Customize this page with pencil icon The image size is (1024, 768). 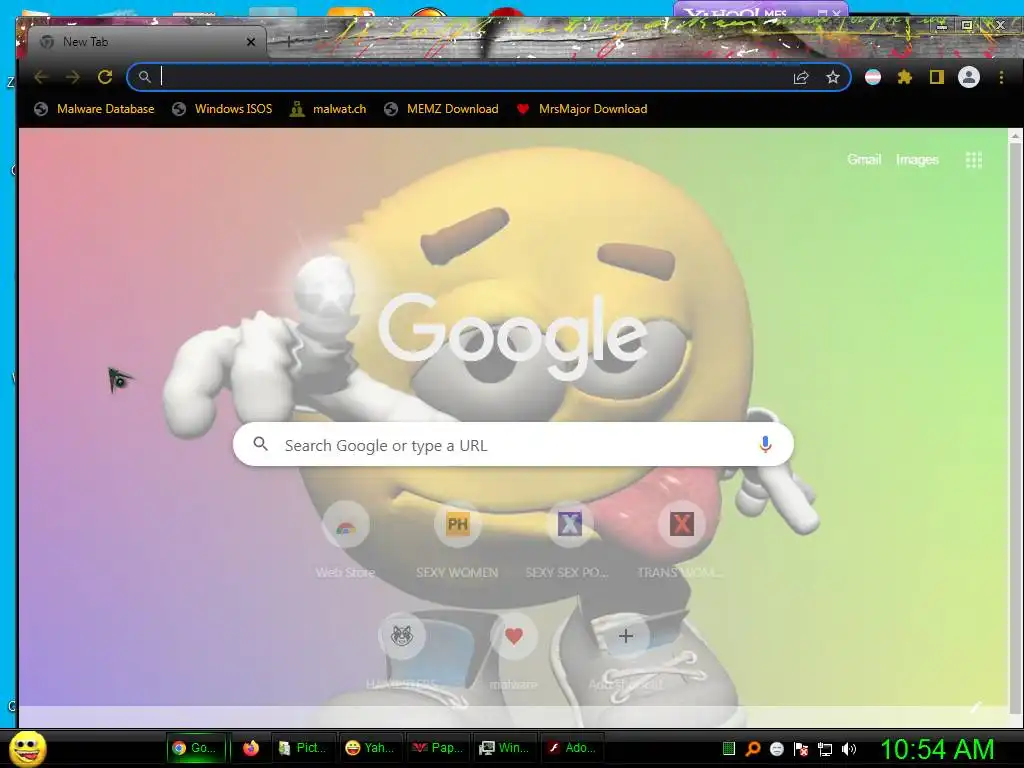pyautogui.click(x=976, y=707)
